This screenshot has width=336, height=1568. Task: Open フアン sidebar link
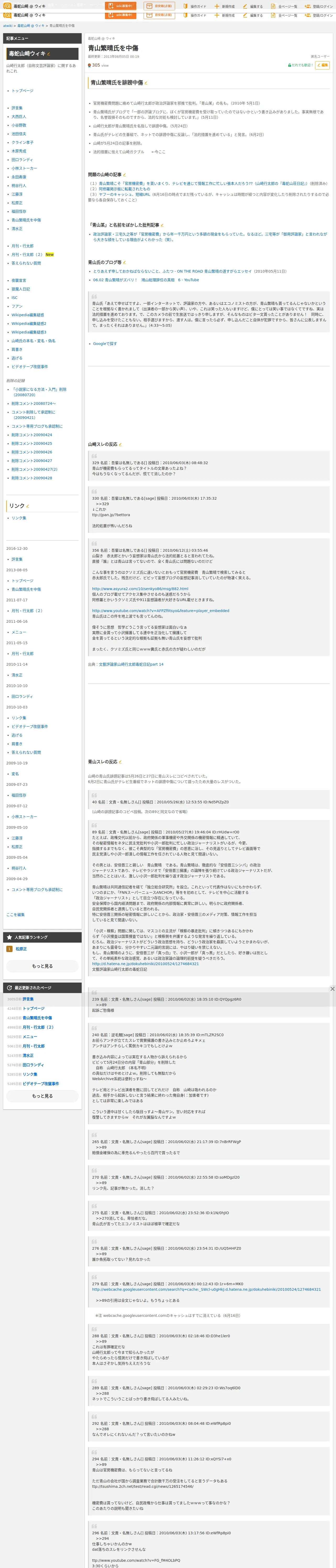click(x=17, y=306)
